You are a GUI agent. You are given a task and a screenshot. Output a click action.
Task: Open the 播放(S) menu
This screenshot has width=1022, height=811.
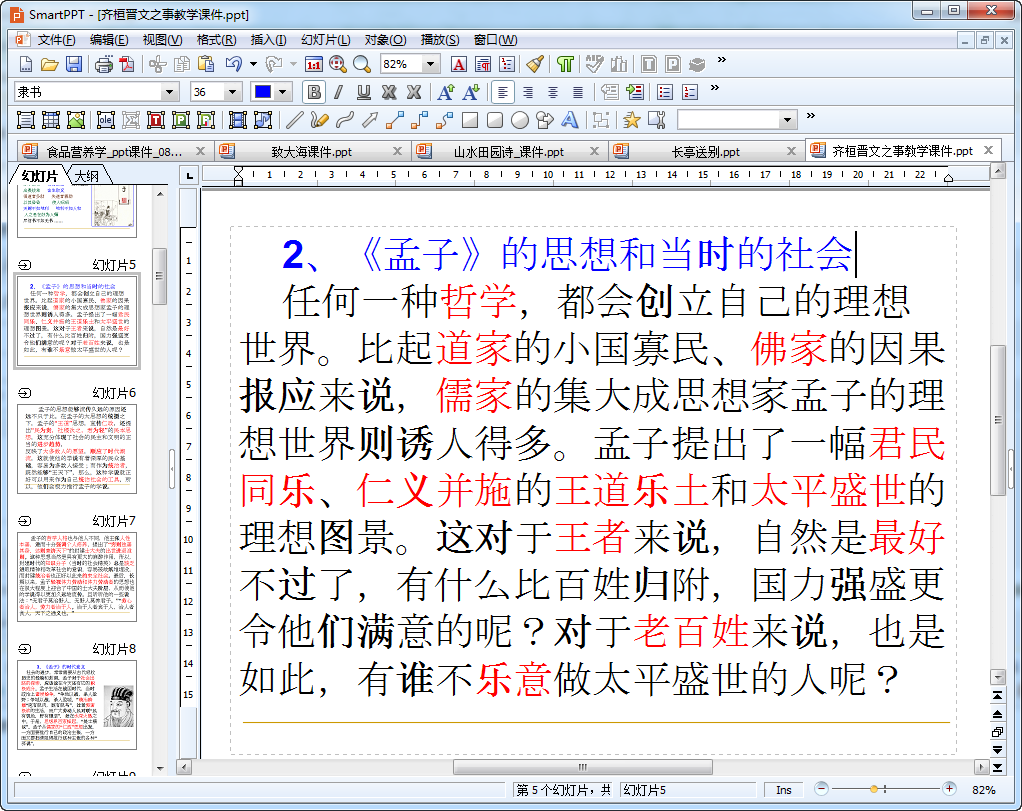click(440, 40)
